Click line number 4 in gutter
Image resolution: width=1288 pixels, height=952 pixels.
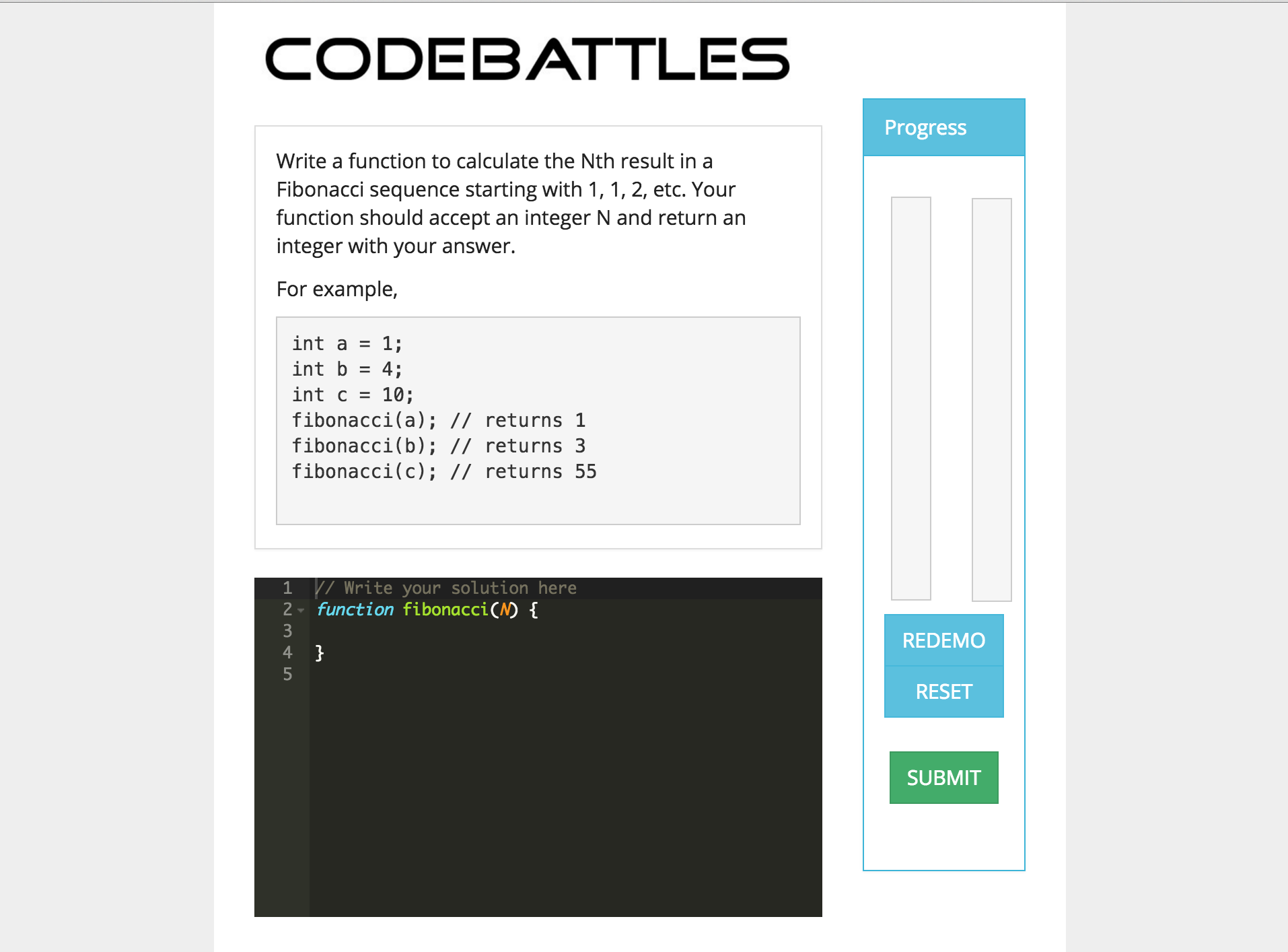point(287,652)
